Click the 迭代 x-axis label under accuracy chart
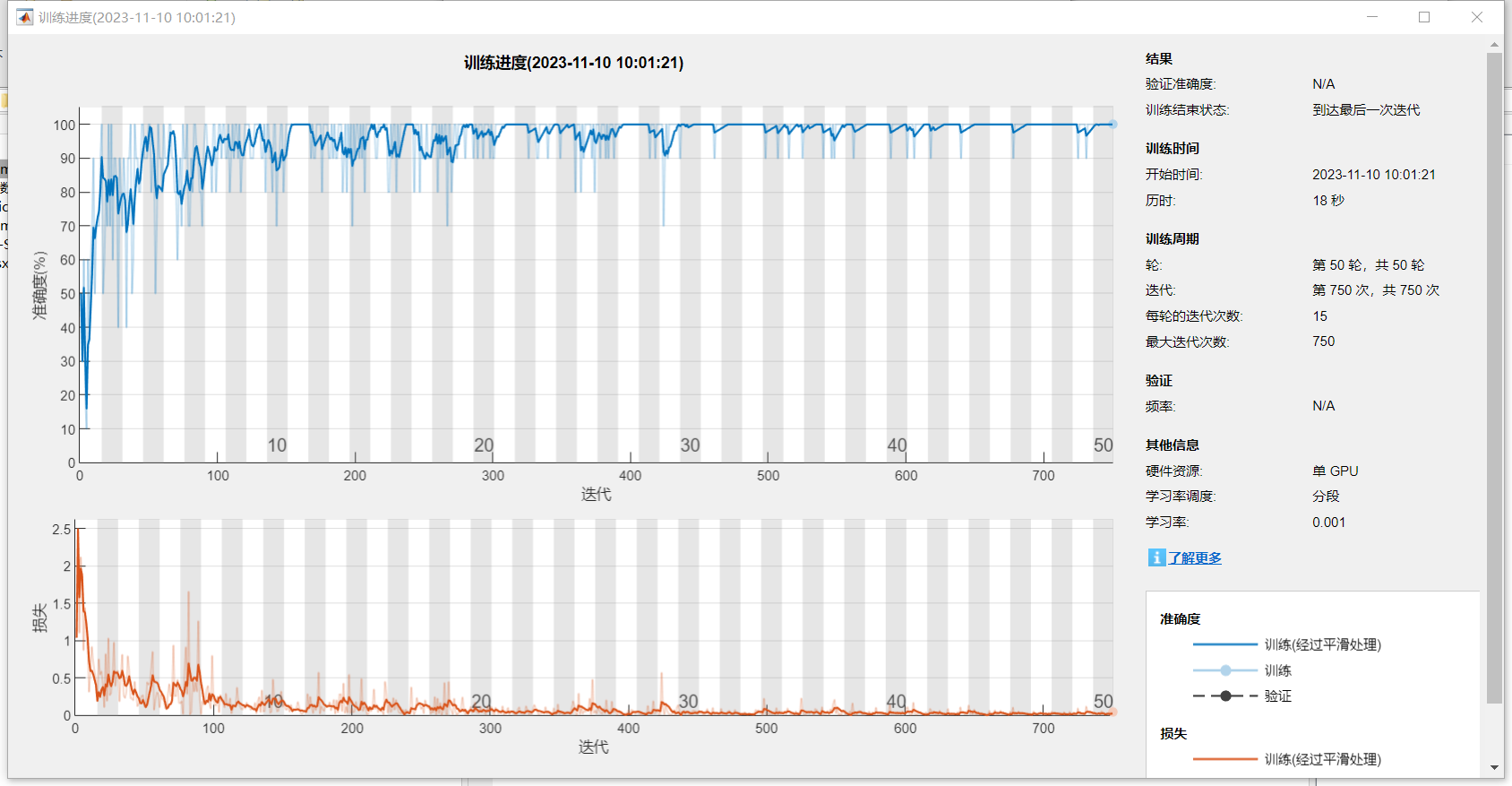The image size is (1512, 786). pos(596,494)
